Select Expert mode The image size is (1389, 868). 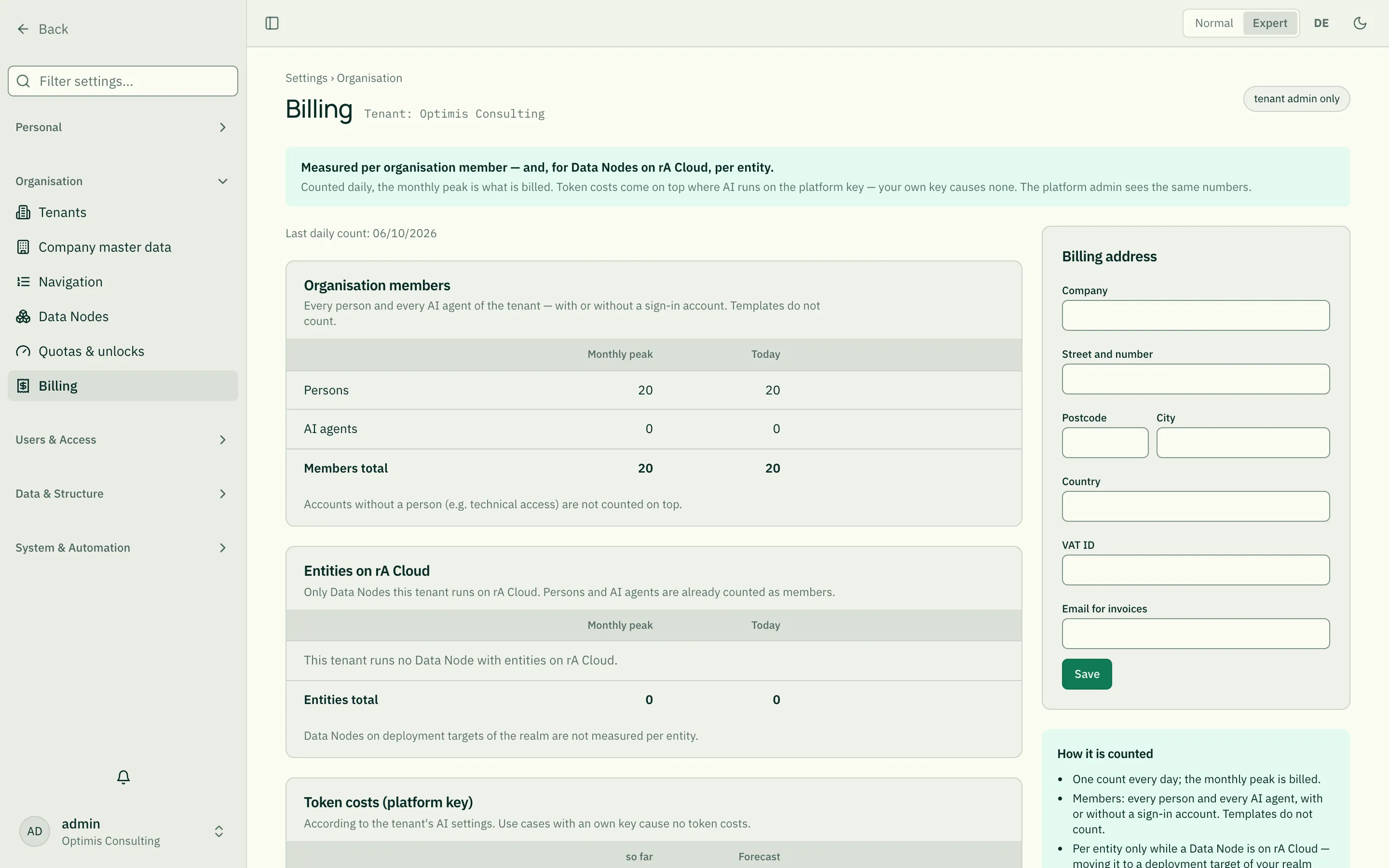point(1269,24)
